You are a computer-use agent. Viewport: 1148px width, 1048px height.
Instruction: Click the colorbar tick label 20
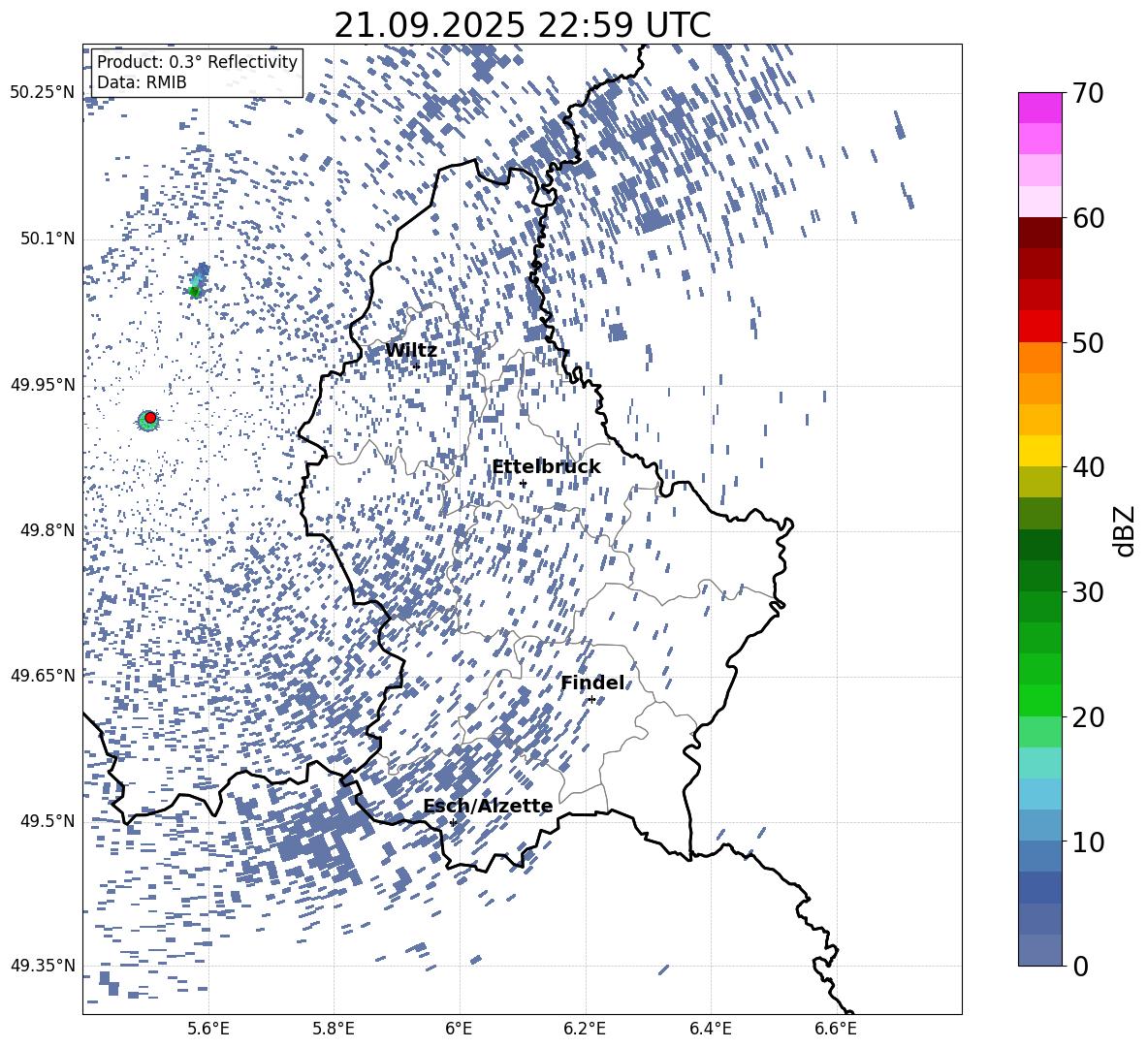pyautogui.click(x=1088, y=717)
